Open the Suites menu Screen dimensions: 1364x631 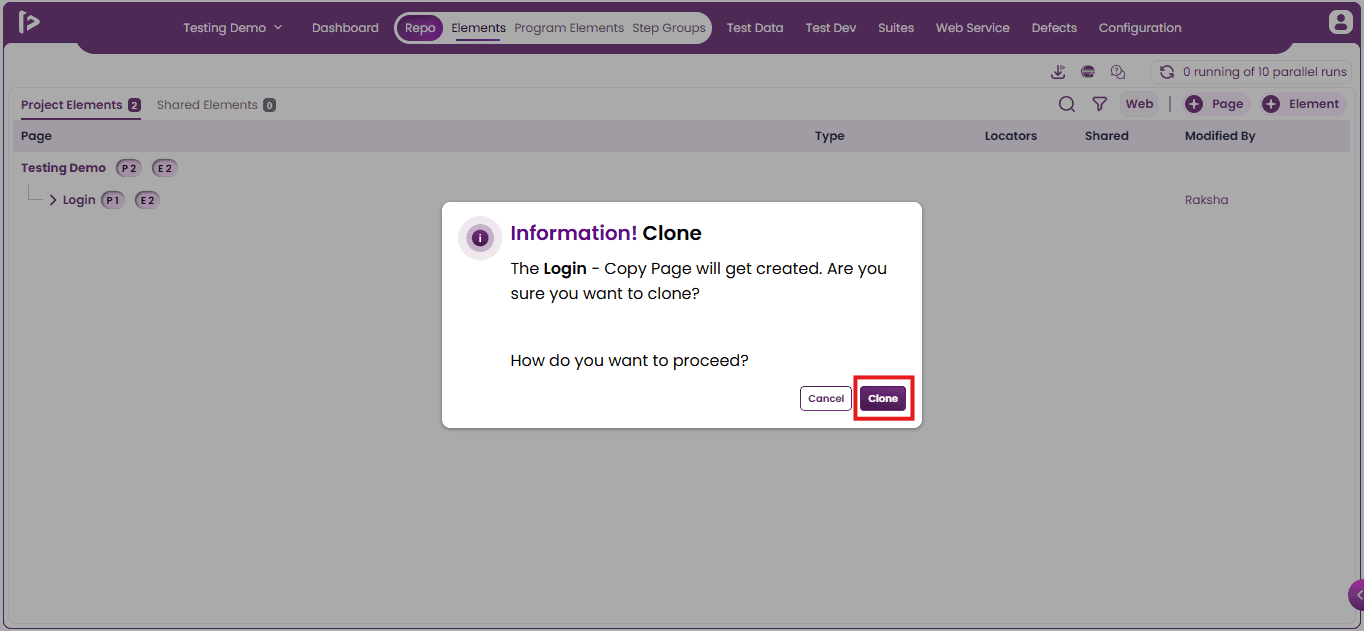pos(896,28)
